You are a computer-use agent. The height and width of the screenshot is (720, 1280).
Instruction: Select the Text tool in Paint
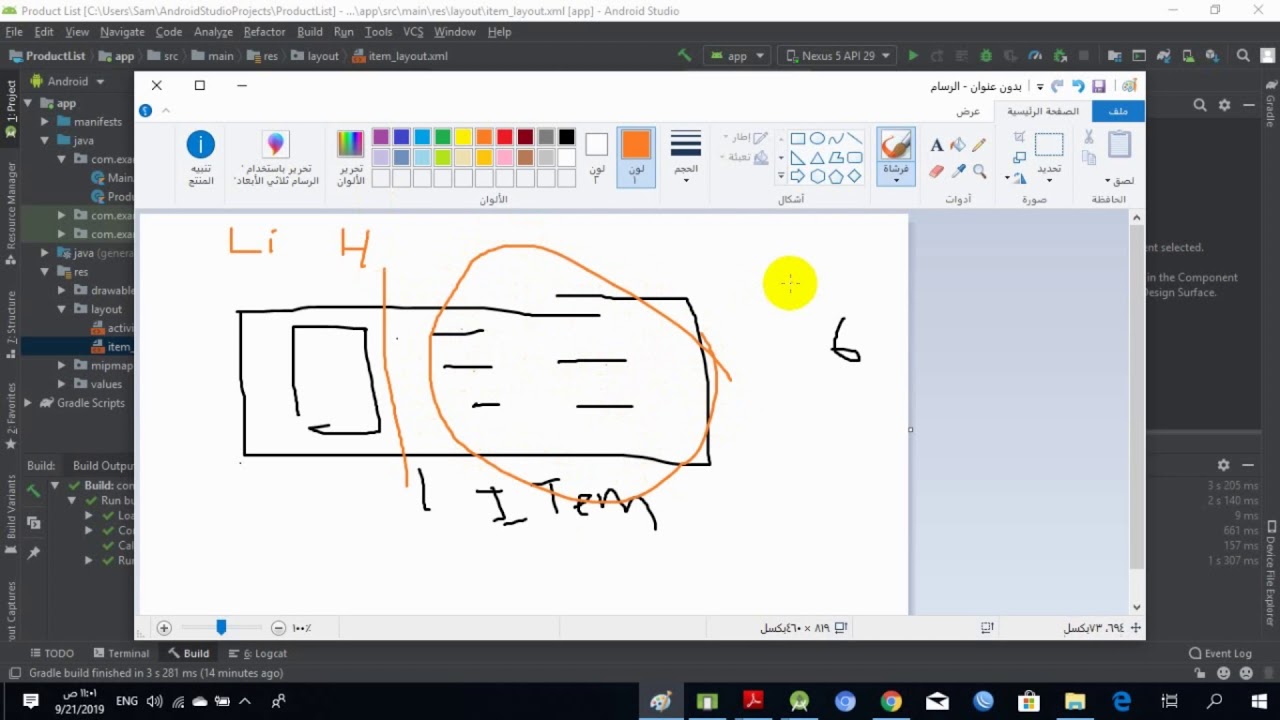click(x=937, y=145)
